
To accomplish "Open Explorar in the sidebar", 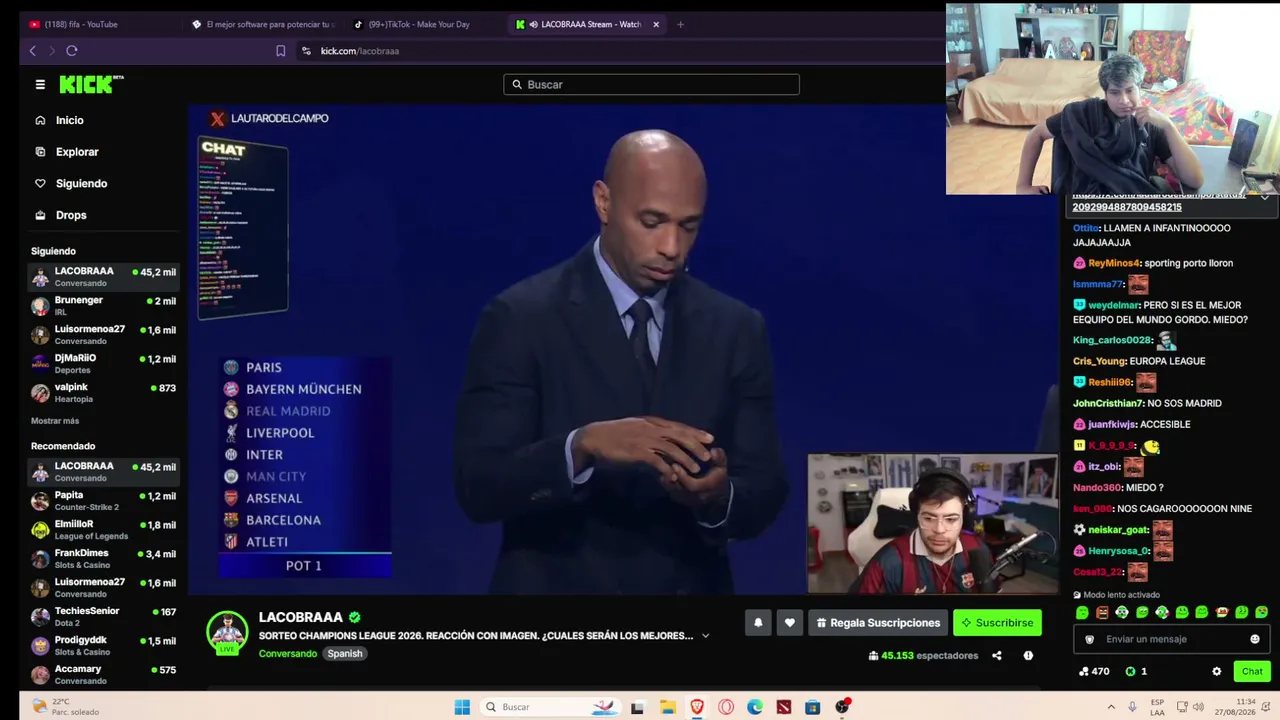I will 67,152.
